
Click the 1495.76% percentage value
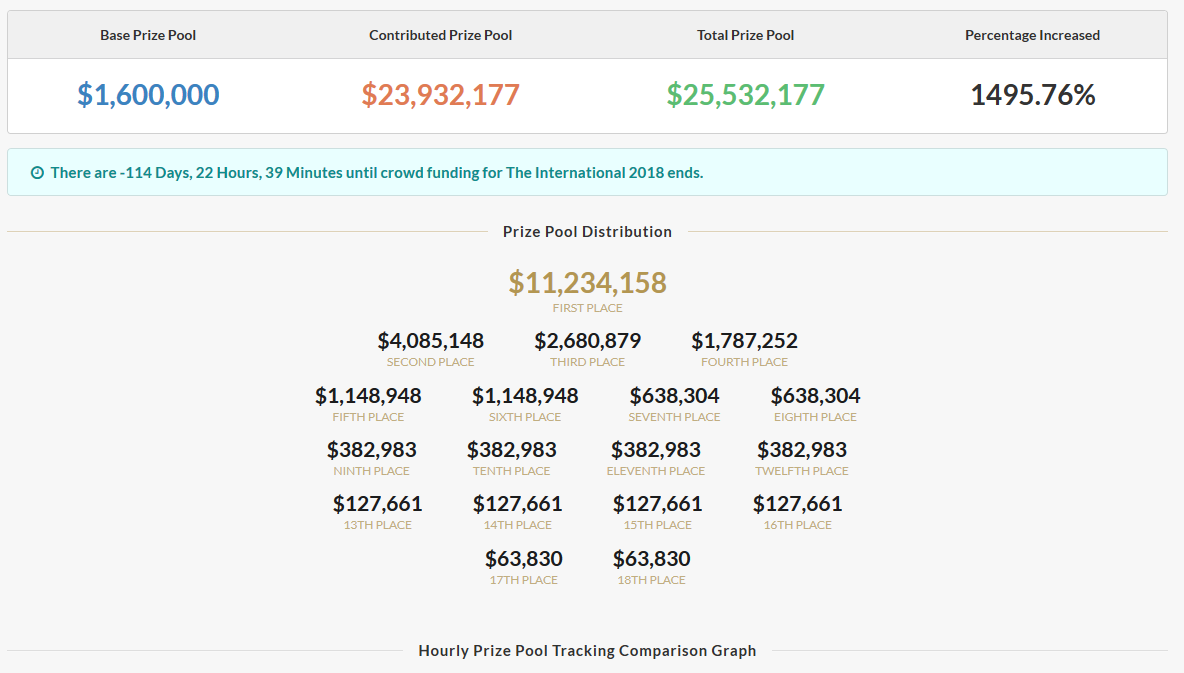click(1032, 94)
